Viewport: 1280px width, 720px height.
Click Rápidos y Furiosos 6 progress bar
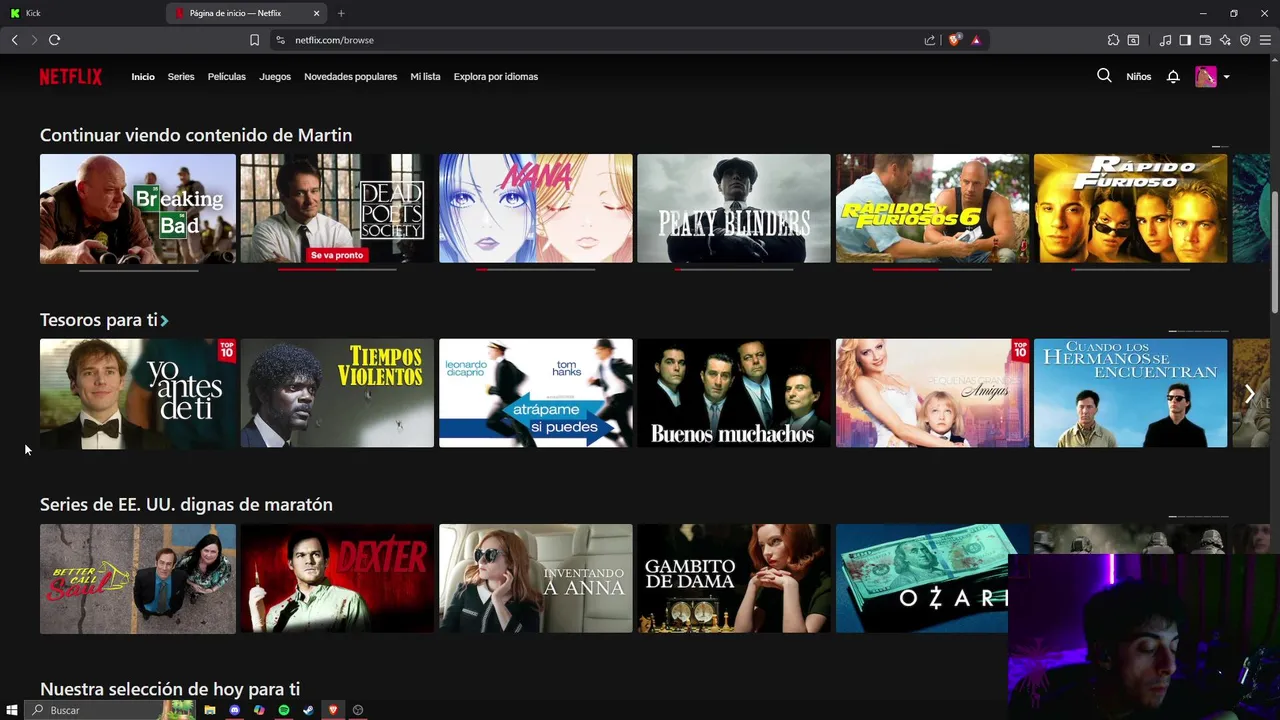(932, 269)
